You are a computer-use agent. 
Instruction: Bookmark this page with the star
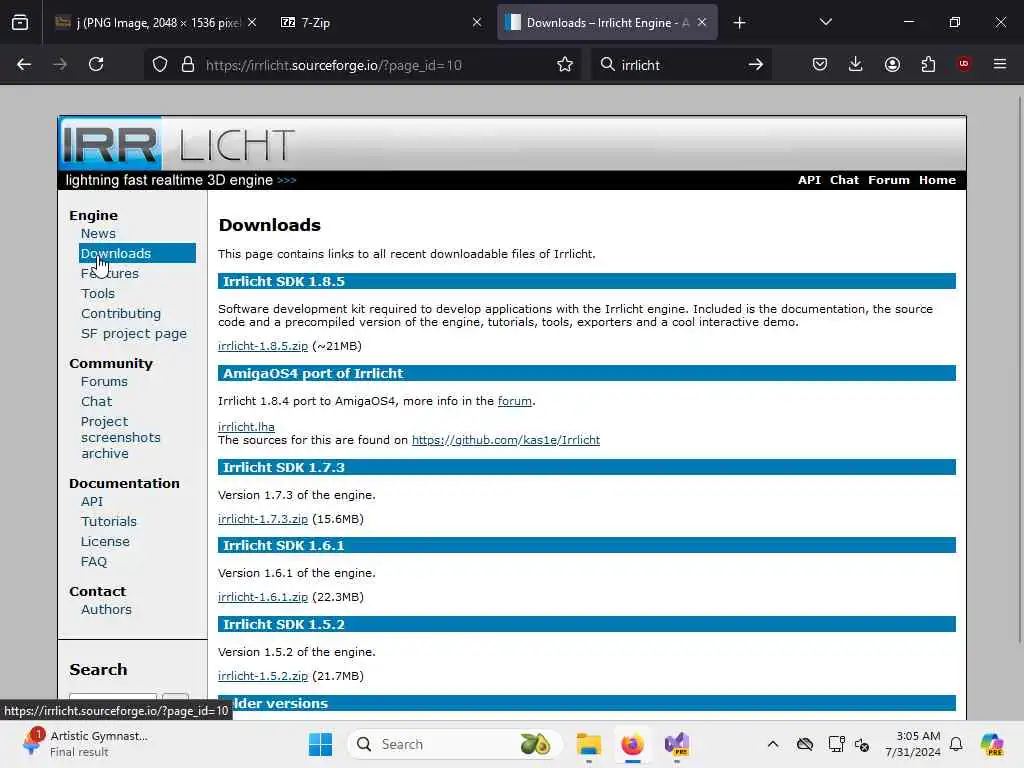pyautogui.click(x=565, y=65)
